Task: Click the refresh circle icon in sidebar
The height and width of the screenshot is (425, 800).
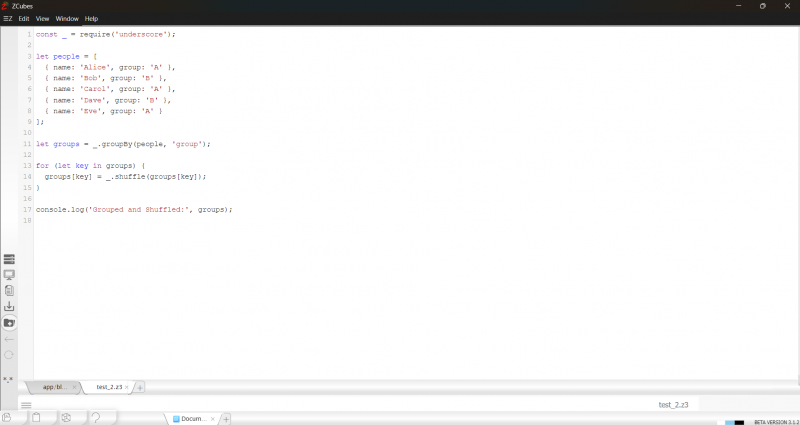Action: pos(9,354)
